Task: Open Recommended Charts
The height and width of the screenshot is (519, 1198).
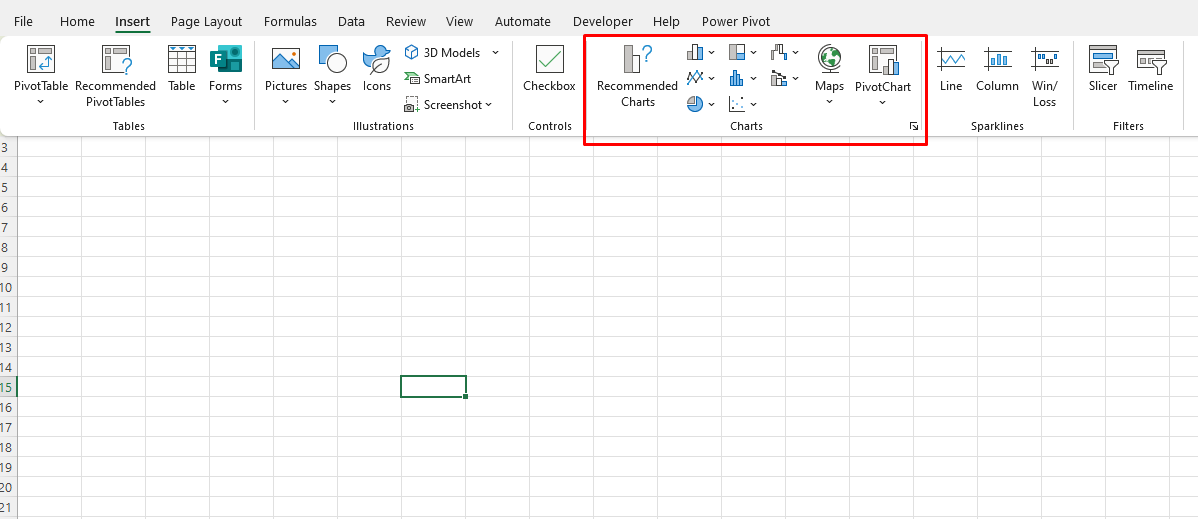Action: (x=637, y=76)
